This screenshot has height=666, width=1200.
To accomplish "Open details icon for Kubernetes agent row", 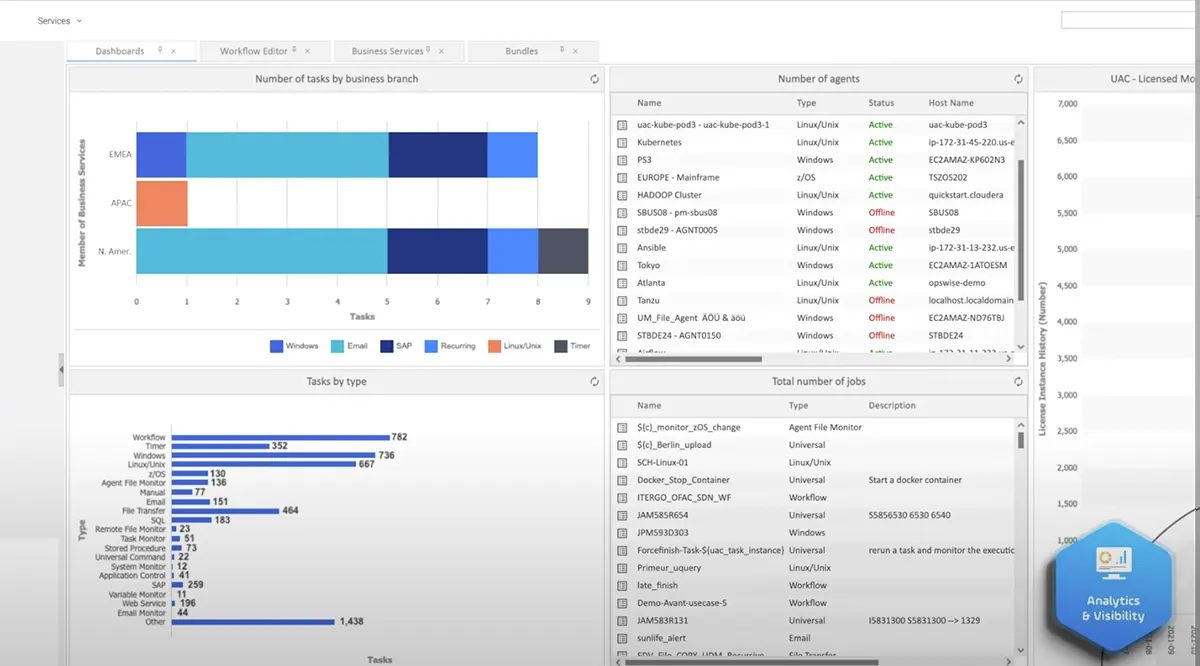I will 622,143.
